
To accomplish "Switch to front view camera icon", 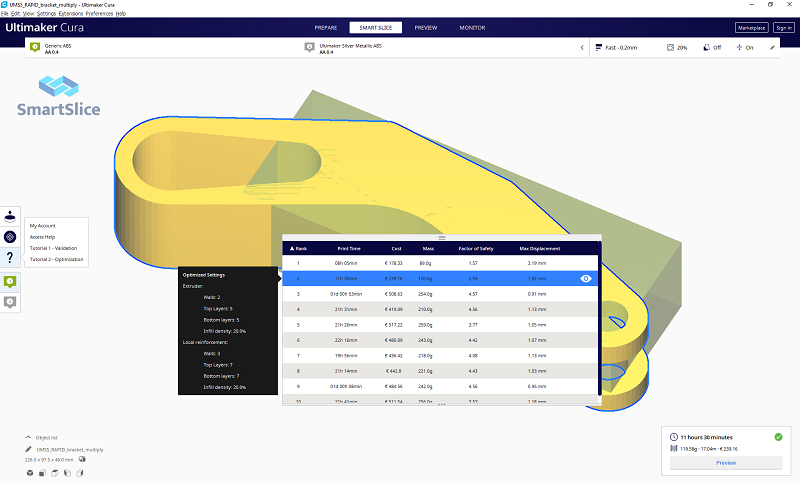I will (x=42, y=473).
